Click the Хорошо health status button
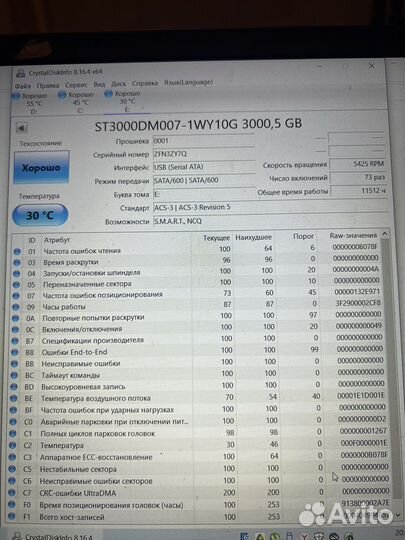Image resolution: width=405 pixels, height=540 pixels. pyautogui.click(x=41, y=167)
